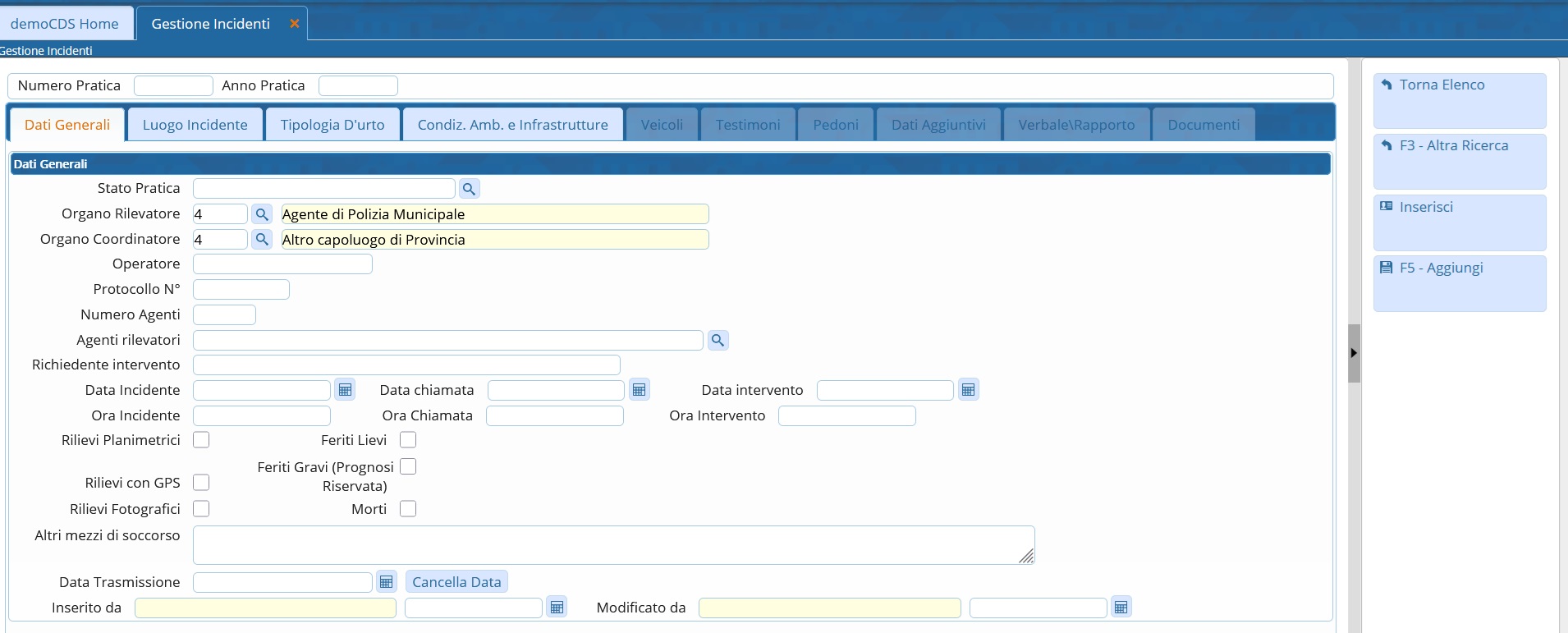Click the Inserito da date field

474,608
